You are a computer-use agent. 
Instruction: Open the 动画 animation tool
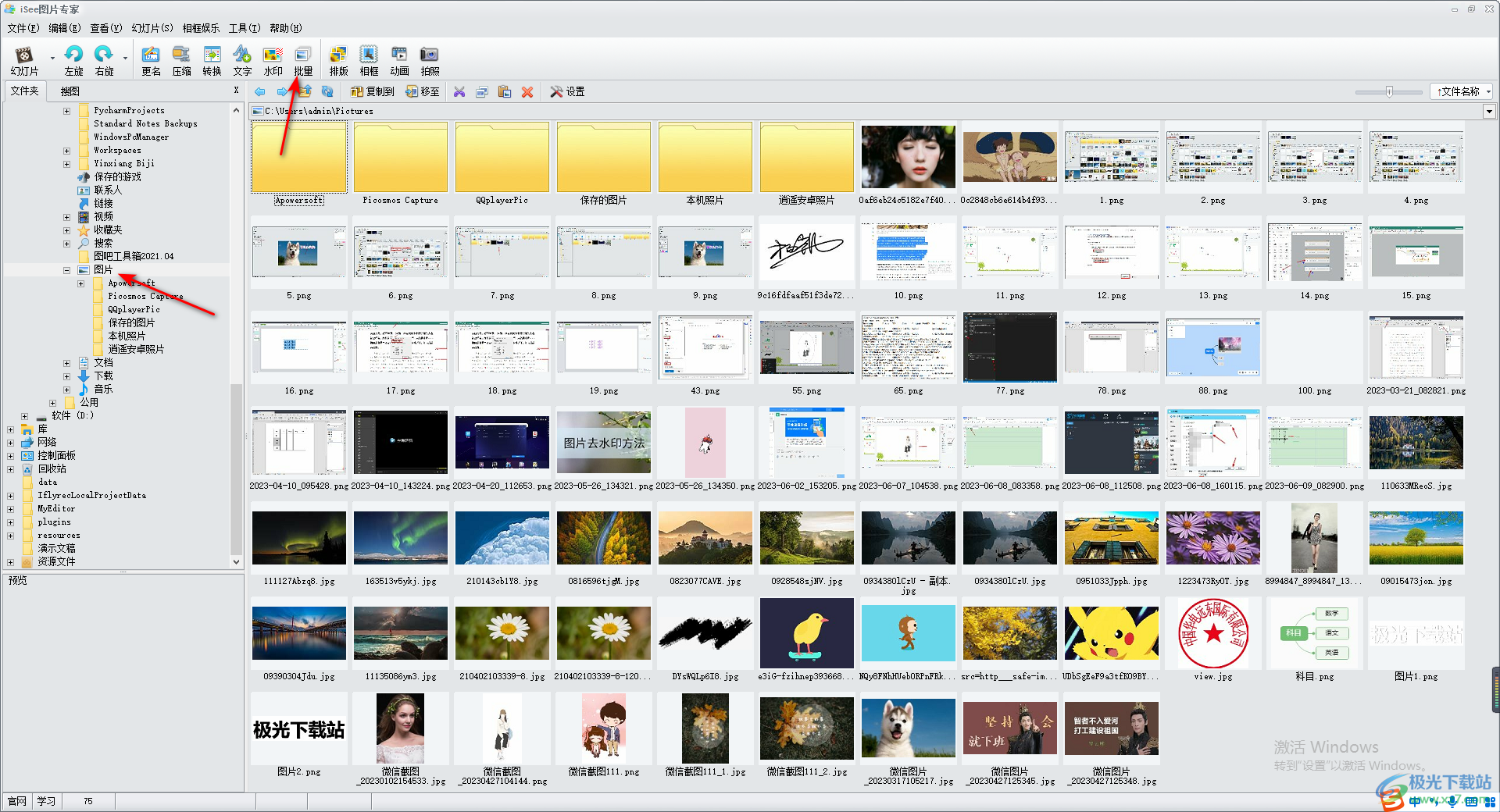399,60
